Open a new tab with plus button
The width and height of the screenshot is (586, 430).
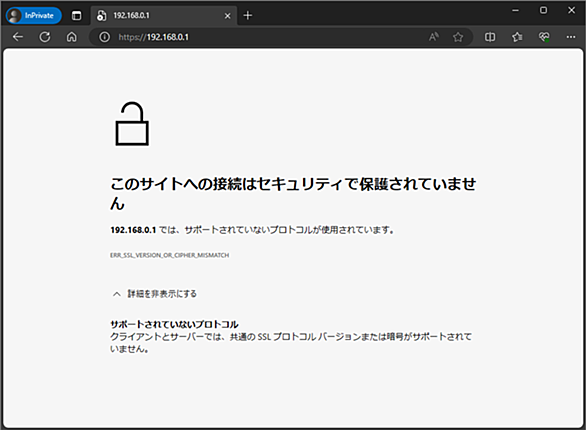click(247, 15)
